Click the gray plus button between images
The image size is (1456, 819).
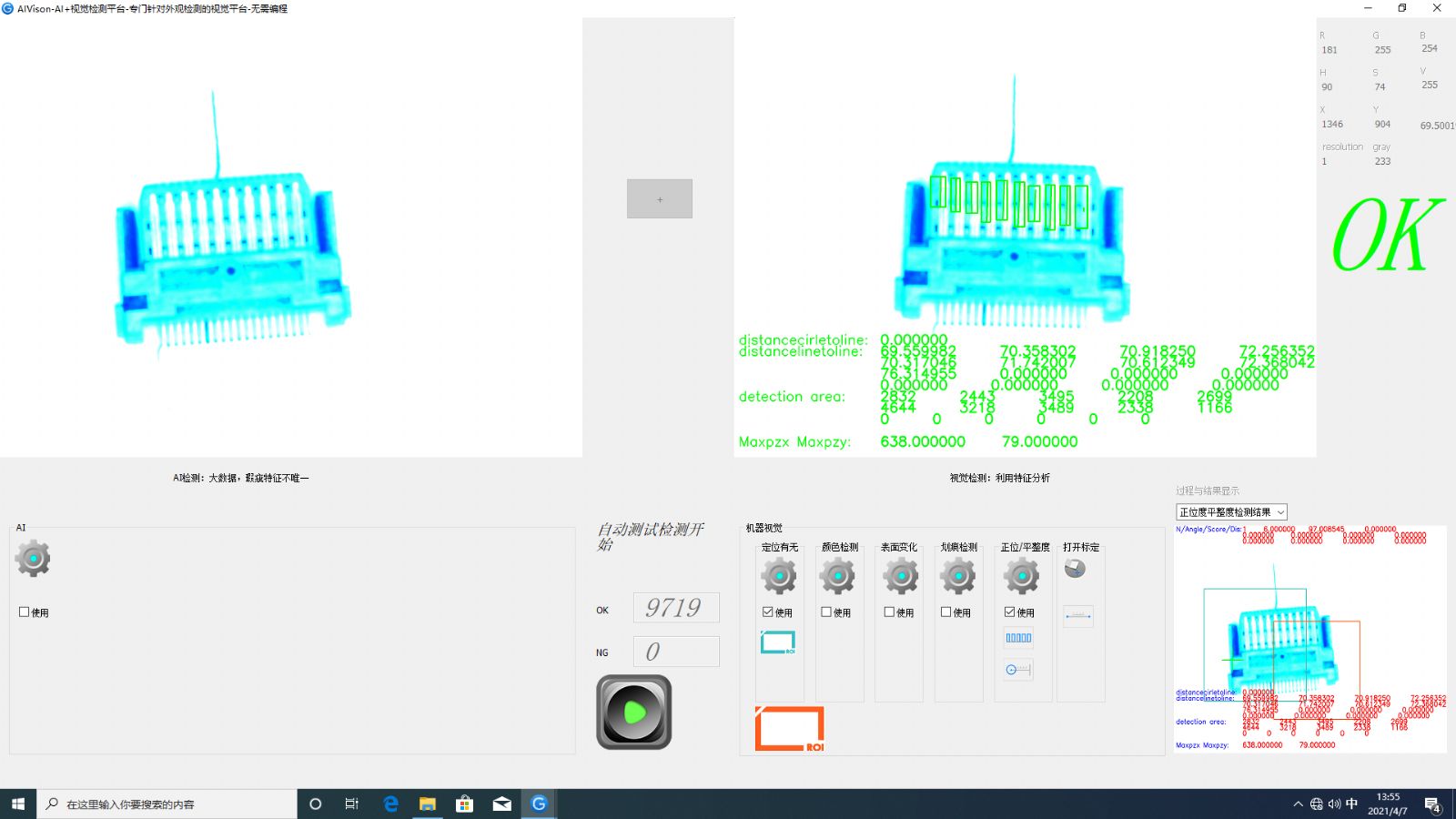click(660, 198)
